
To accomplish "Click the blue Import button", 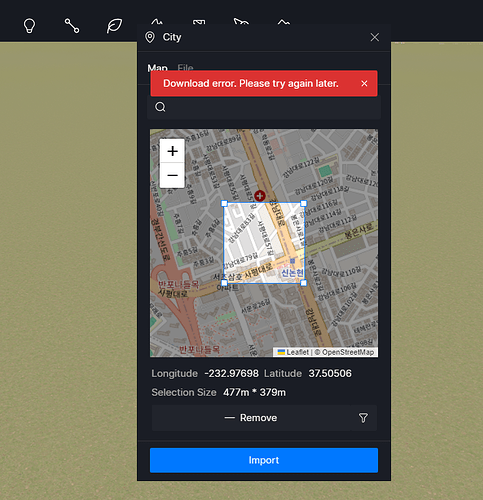I will (264, 460).
